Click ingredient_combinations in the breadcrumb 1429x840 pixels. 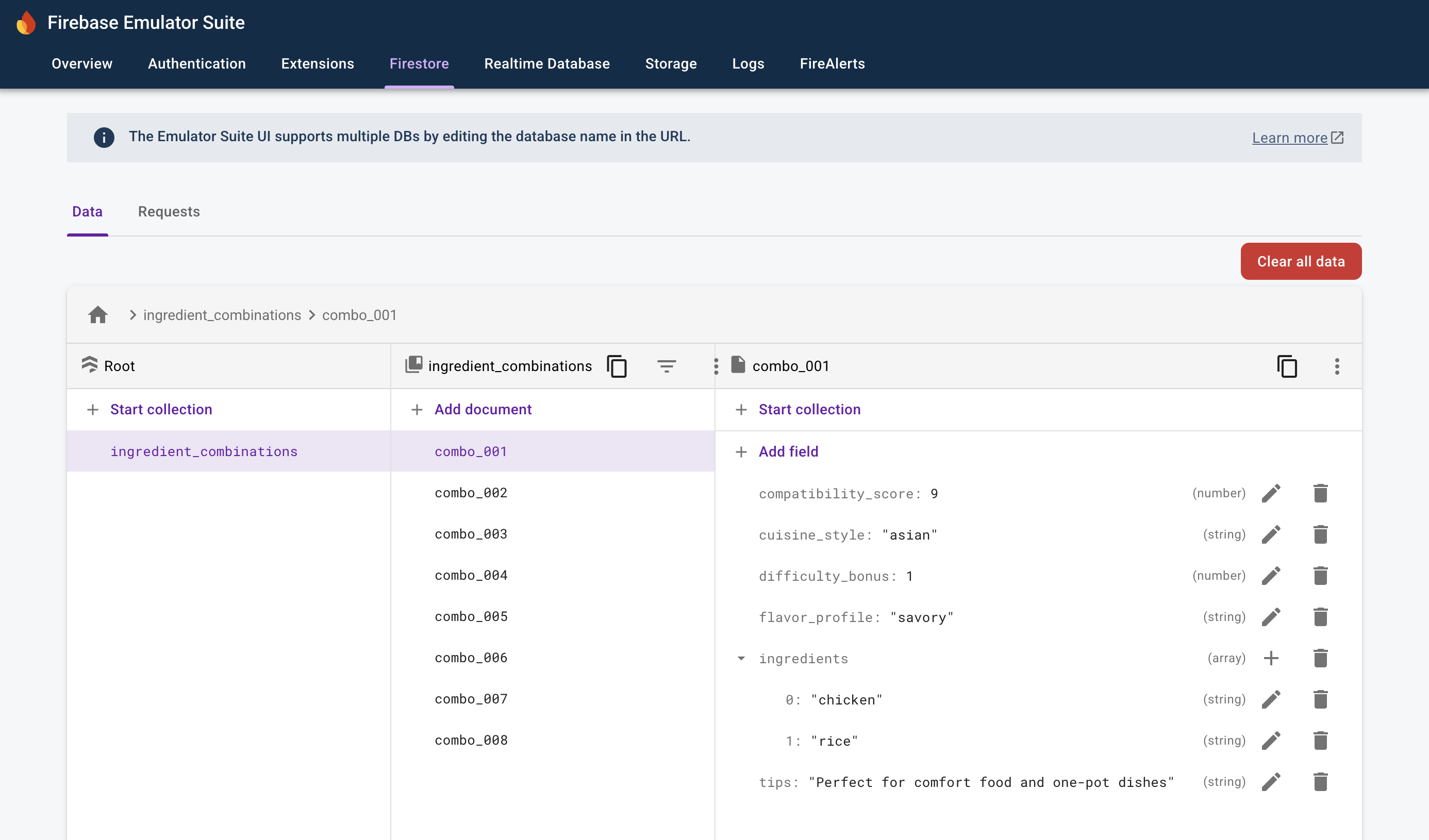(222, 315)
